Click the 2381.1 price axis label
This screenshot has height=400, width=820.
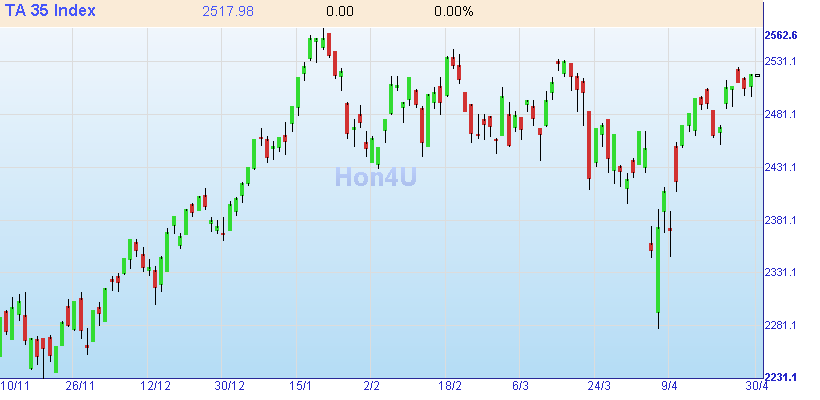(x=781, y=220)
